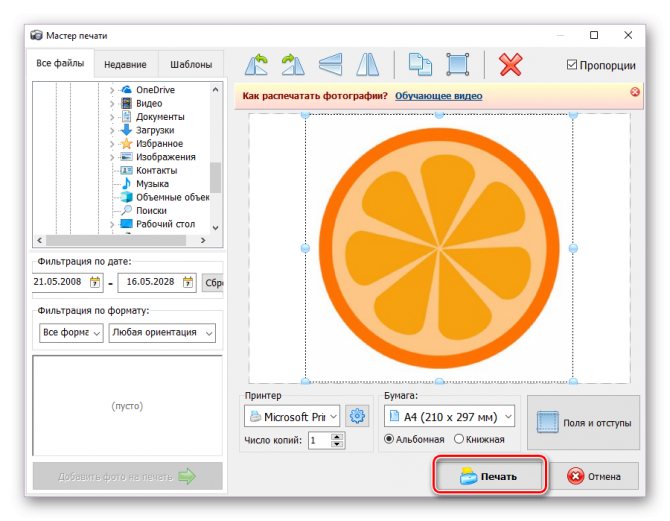Expand the Документы folder in the tree
Screen dimensions: 670x521
coord(112,117)
